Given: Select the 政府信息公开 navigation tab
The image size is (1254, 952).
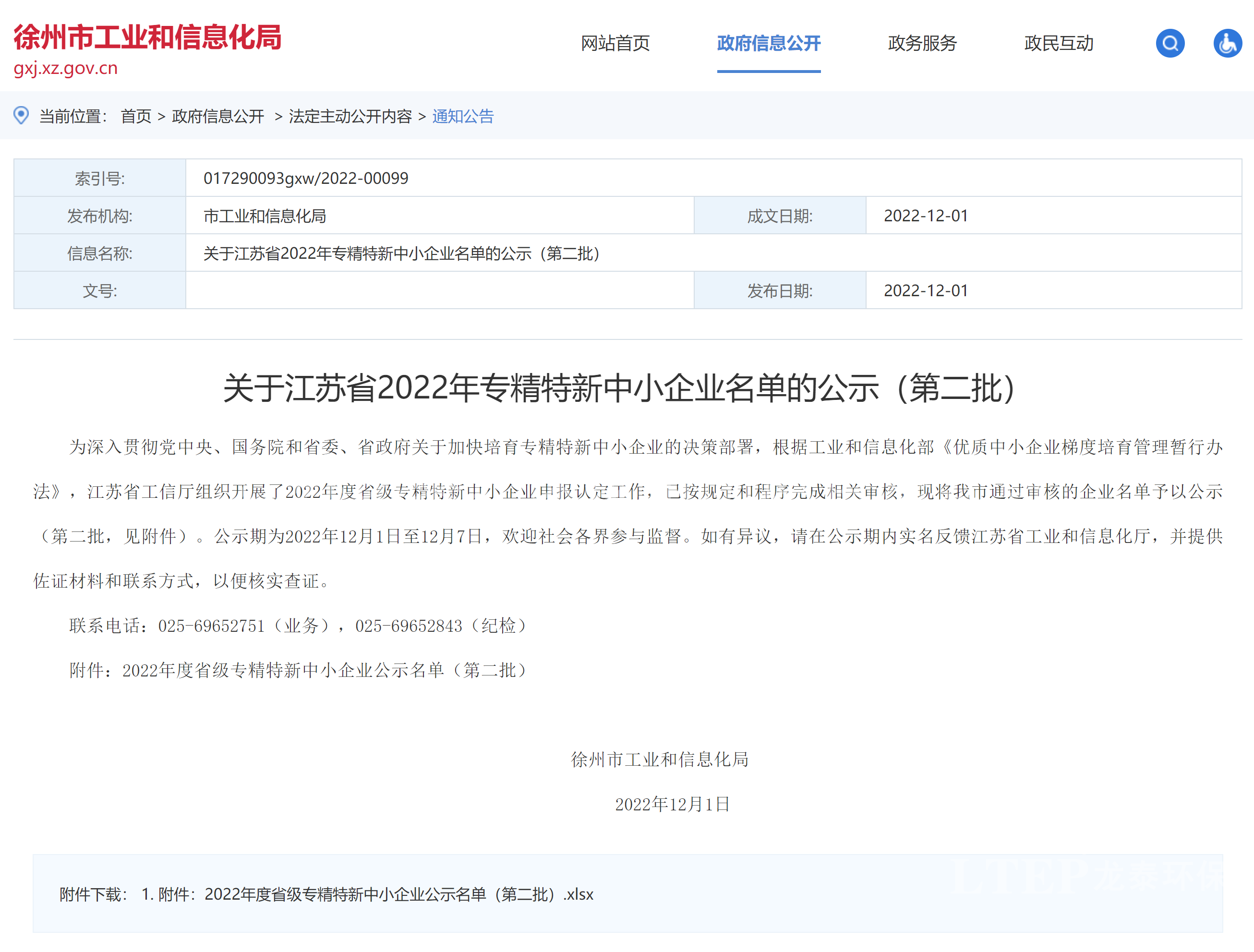Looking at the screenshot, I should click(x=768, y=43).
